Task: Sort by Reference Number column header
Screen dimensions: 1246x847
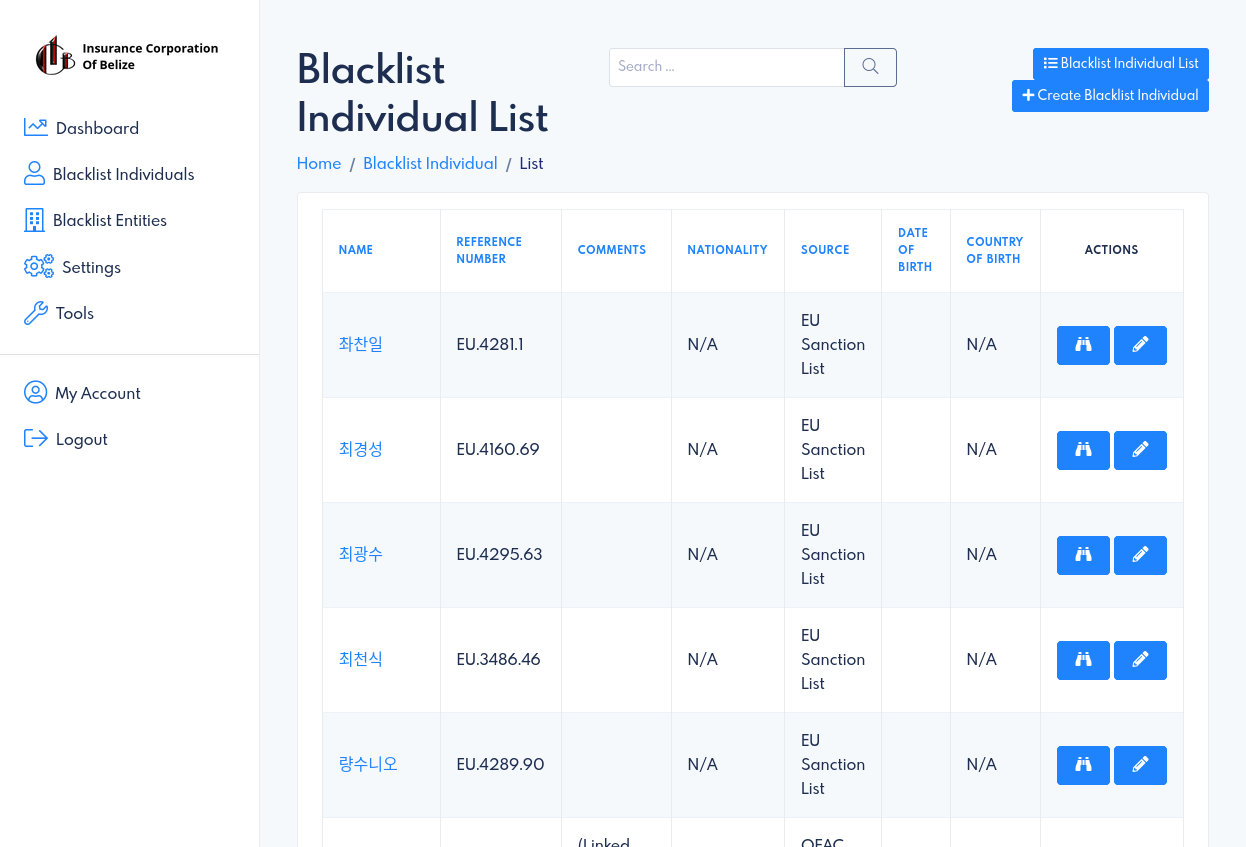Action: (489, 250)
